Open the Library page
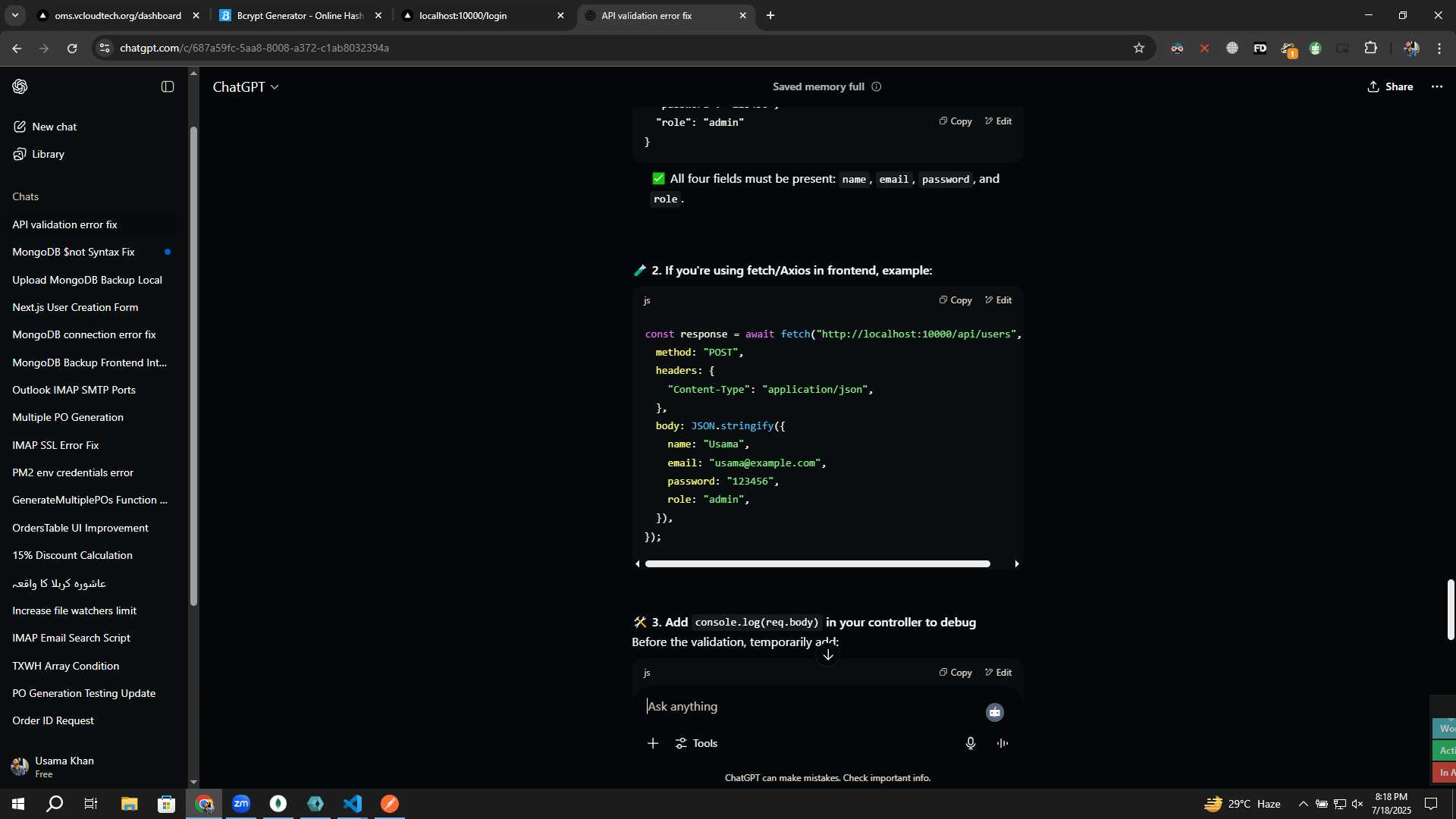The height and width of the screenshot is (819, 1456). (39, 154)
